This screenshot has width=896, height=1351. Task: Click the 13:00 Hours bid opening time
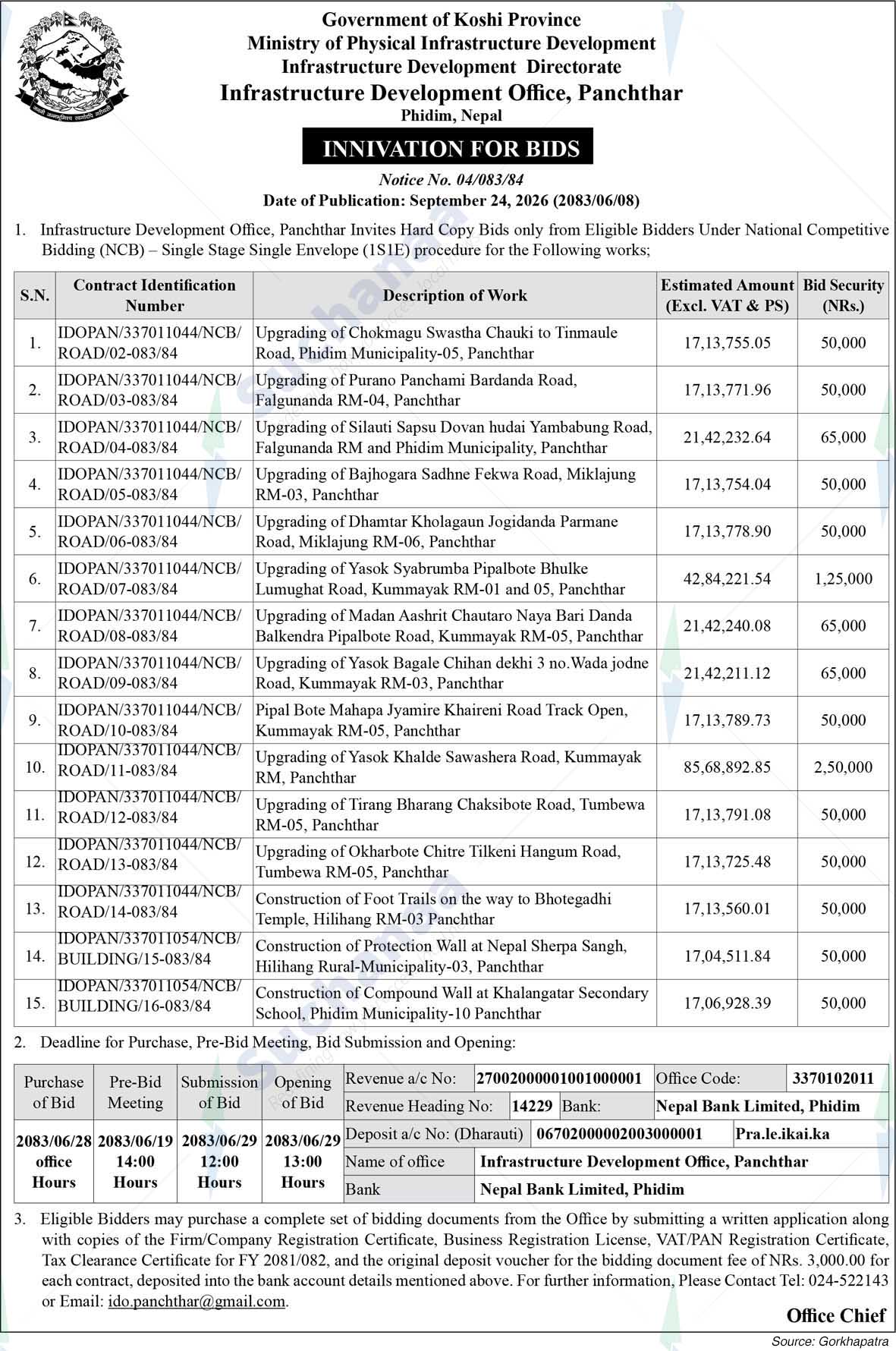coord(303,1172)
